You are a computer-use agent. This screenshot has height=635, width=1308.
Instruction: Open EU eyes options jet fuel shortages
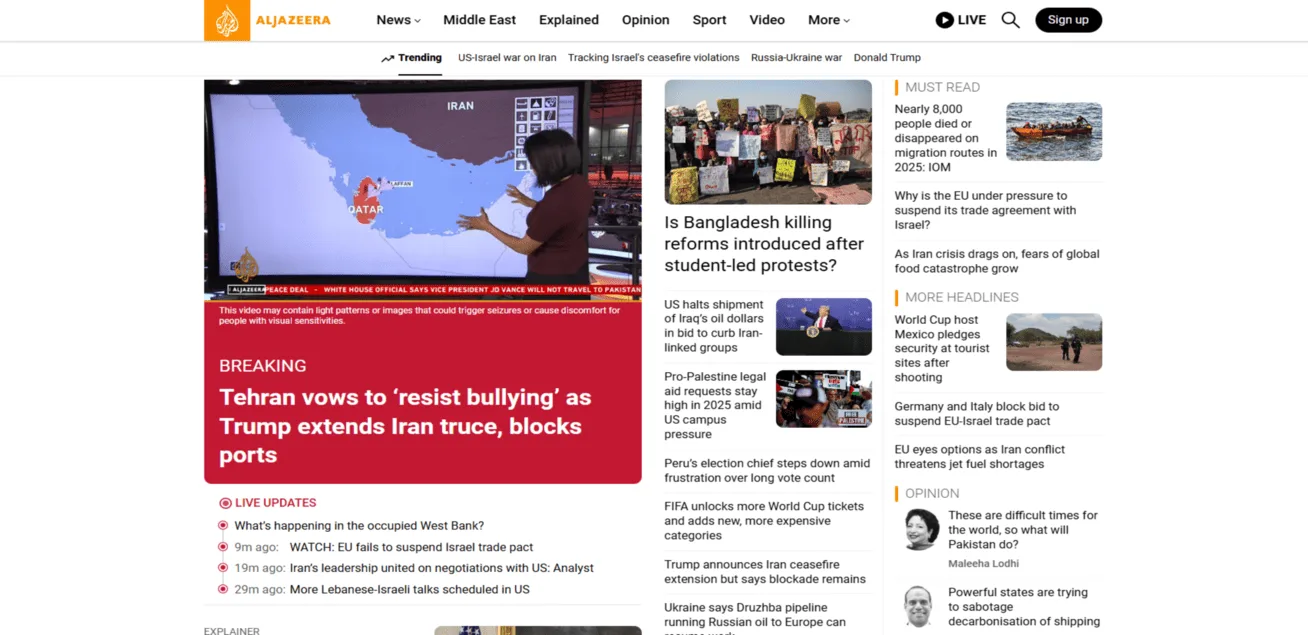pos(979,457)
